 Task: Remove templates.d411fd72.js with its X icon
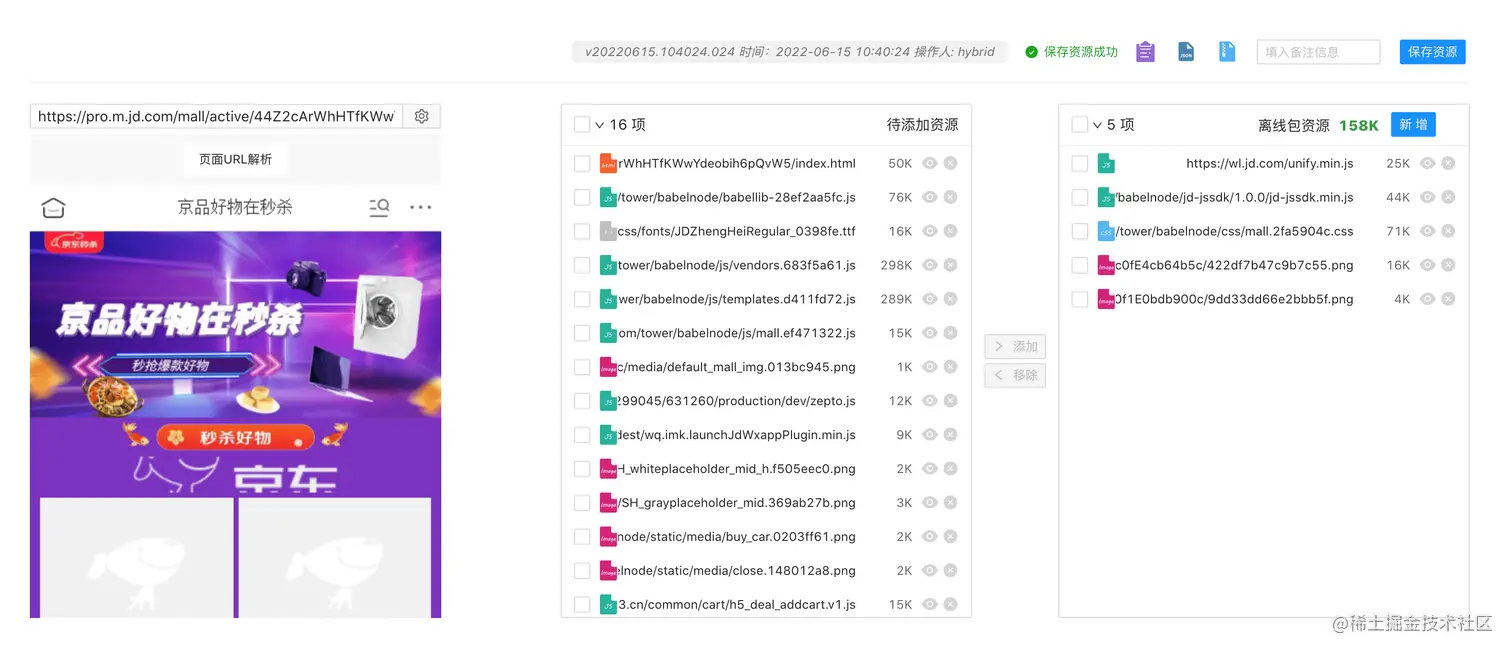pos(950,299)
